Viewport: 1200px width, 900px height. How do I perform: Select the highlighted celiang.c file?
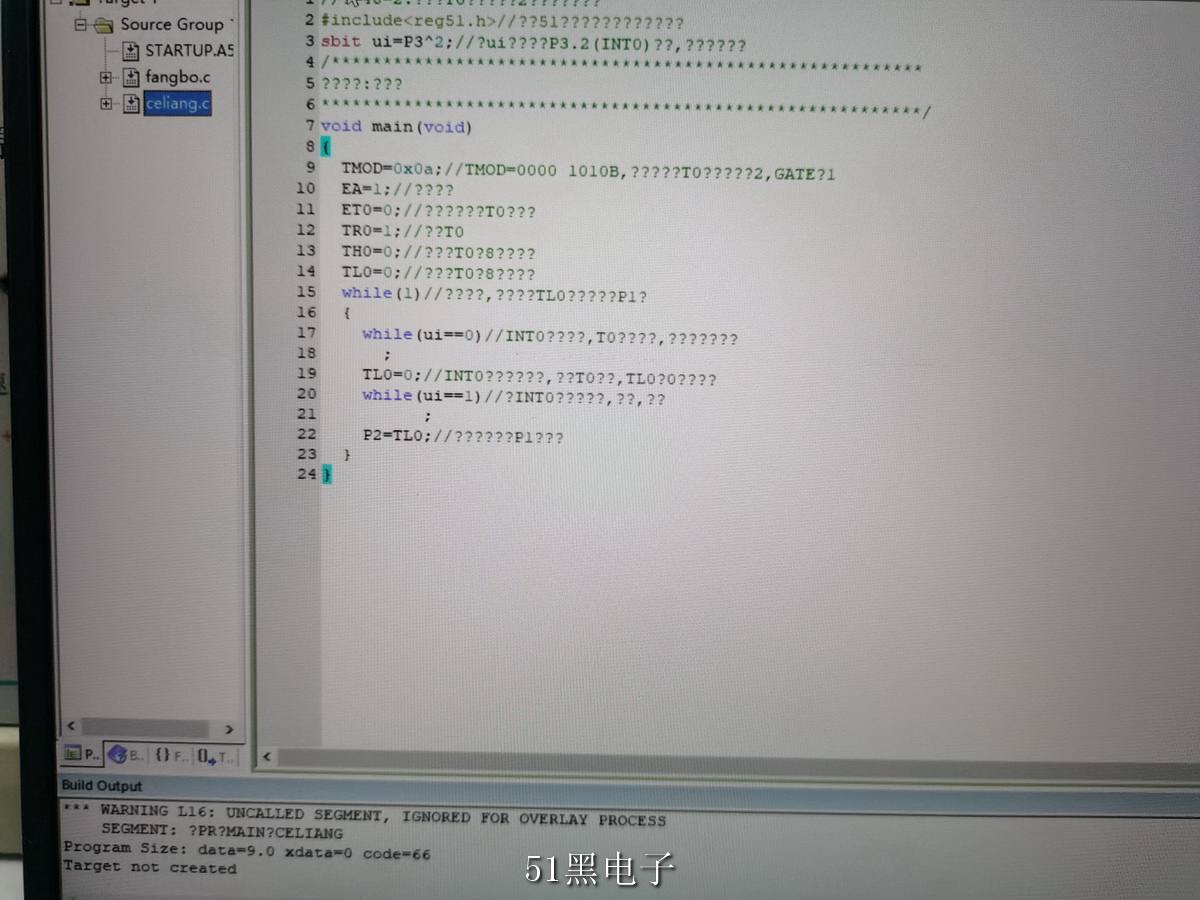coord(178,104)
